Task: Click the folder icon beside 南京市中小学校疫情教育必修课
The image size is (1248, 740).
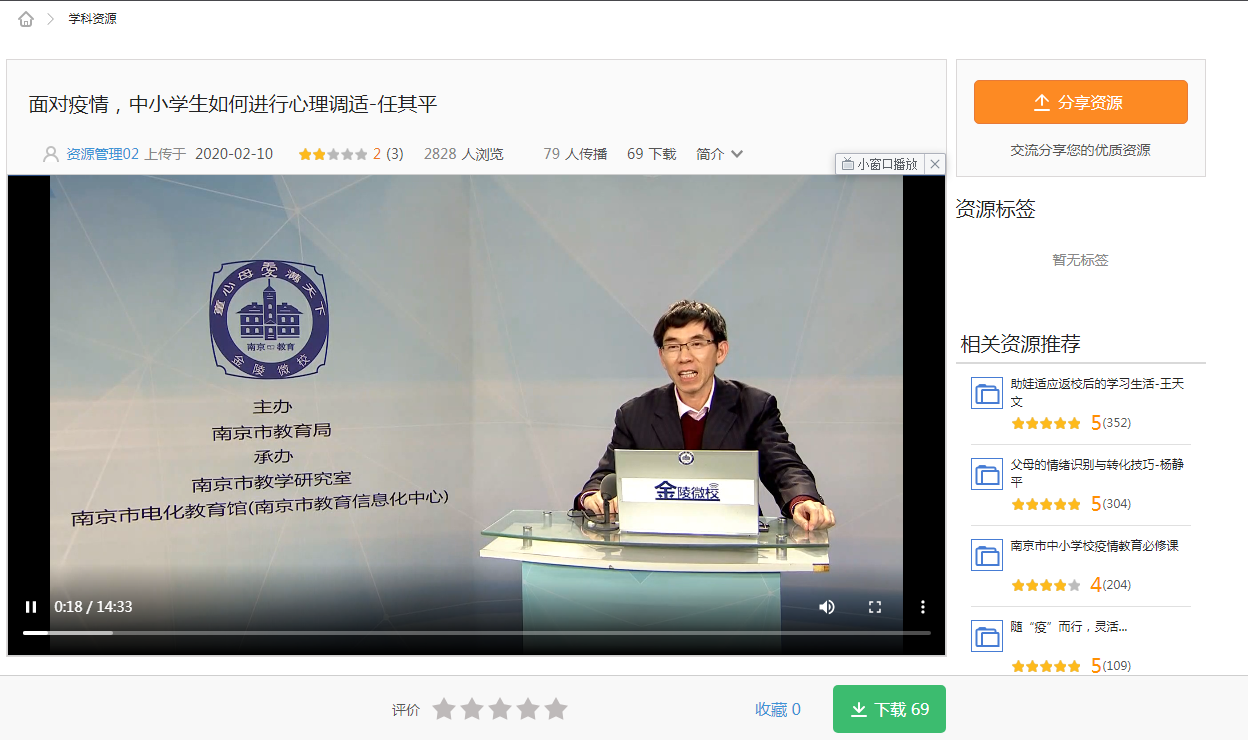Action: point(986,555)
